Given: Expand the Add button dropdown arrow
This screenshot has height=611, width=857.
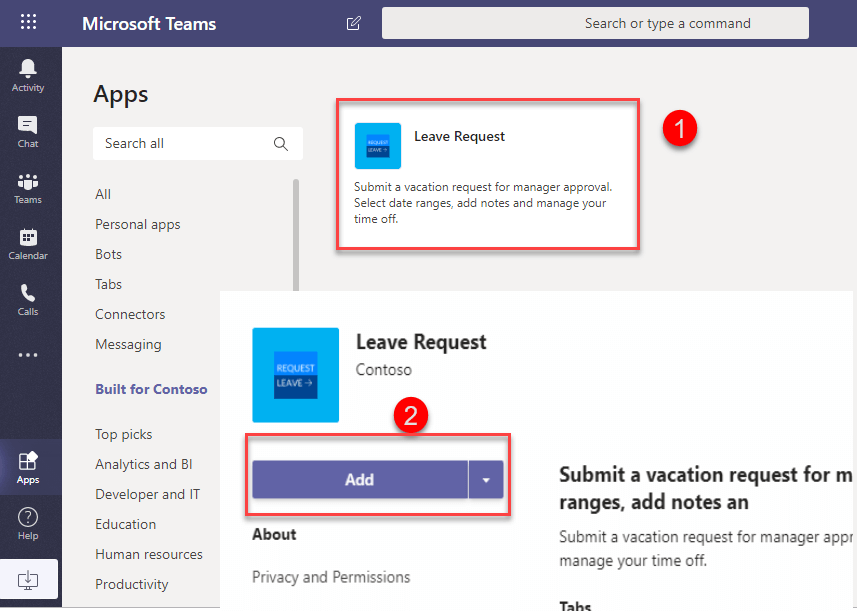Looking at the screenshot, I should [x=486, y=480].
